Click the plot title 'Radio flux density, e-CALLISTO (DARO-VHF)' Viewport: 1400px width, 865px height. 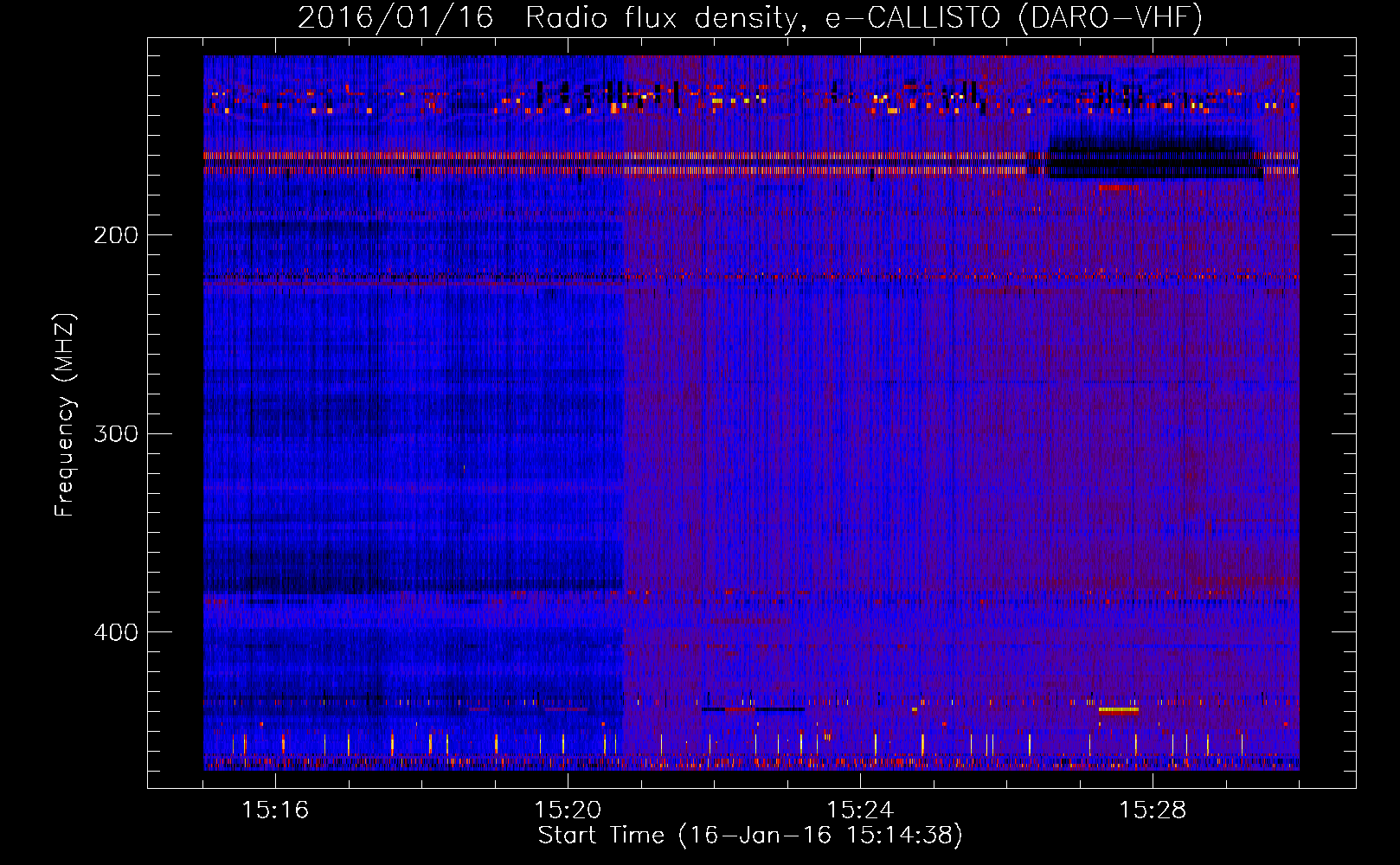pos(864,17)
